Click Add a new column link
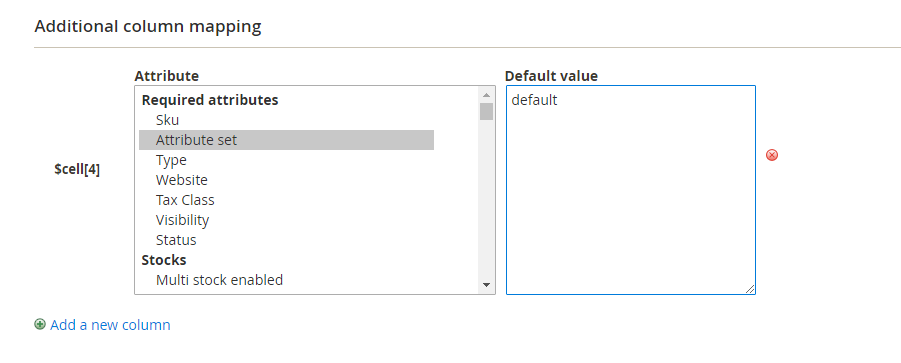901x363 pixels. click(x=110, y=325)
